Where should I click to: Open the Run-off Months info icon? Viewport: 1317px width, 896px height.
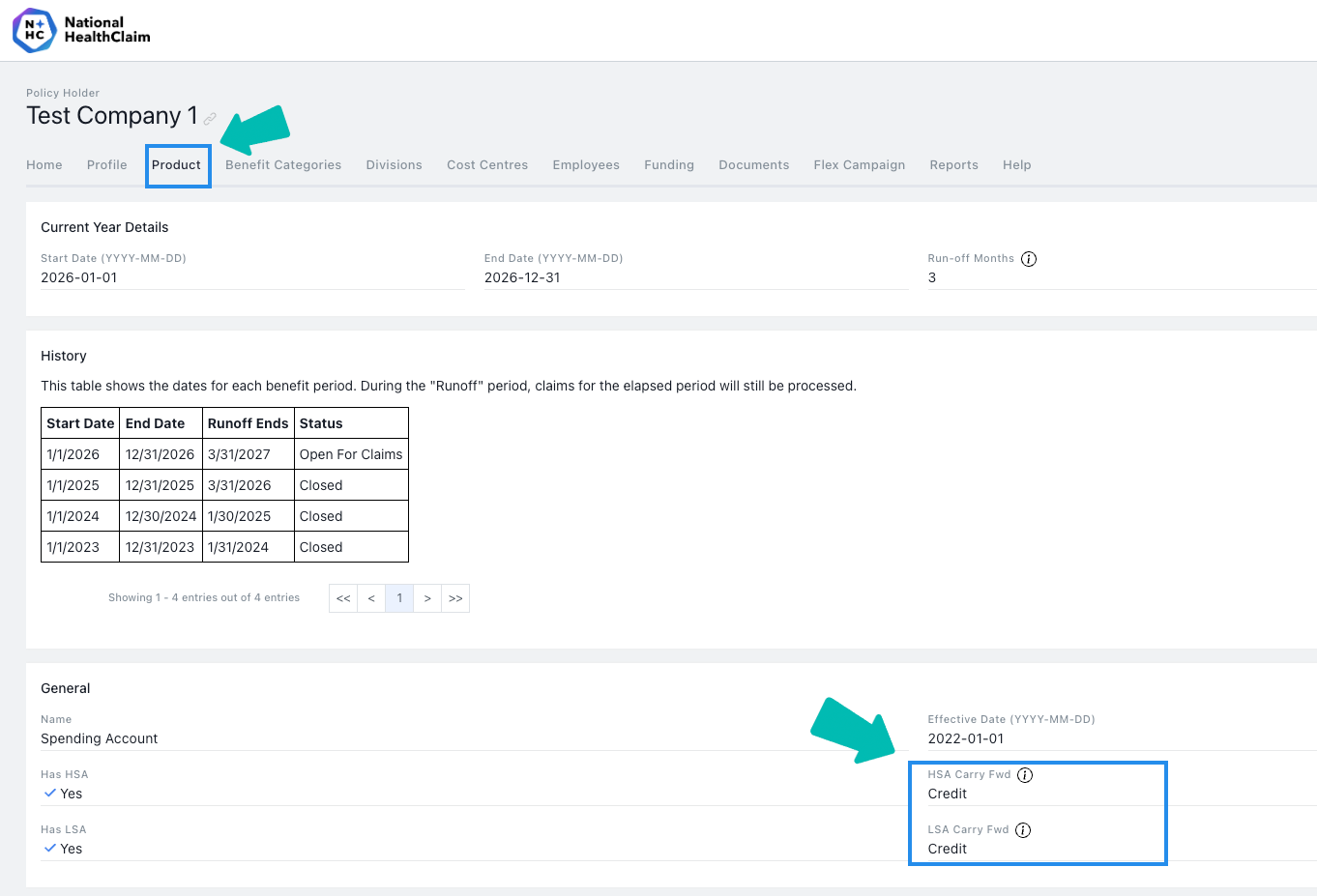(1029, 259)
